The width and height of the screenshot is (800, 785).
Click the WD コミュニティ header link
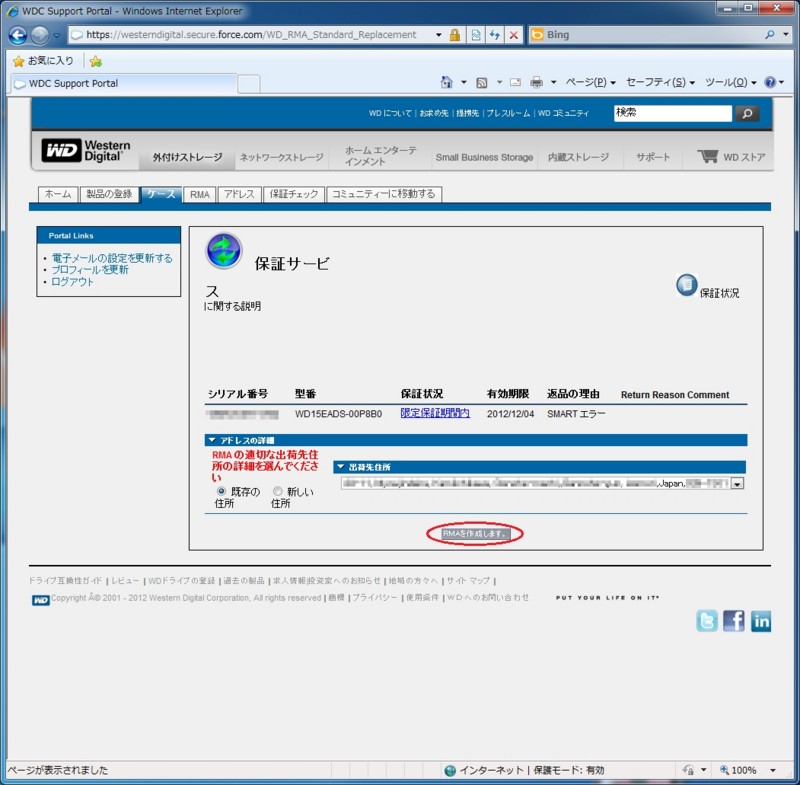click(563, 113)
